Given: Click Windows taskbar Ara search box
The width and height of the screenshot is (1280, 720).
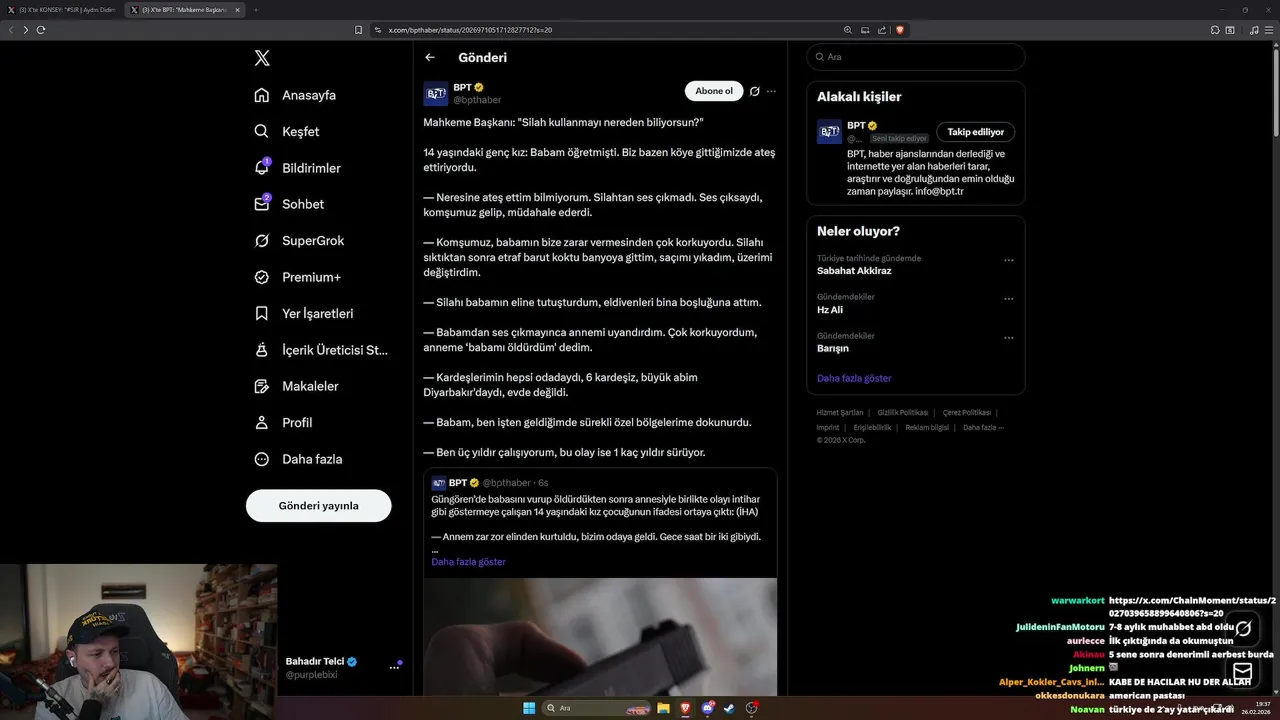Looking at the screenshot, I should tap(597, 708).
